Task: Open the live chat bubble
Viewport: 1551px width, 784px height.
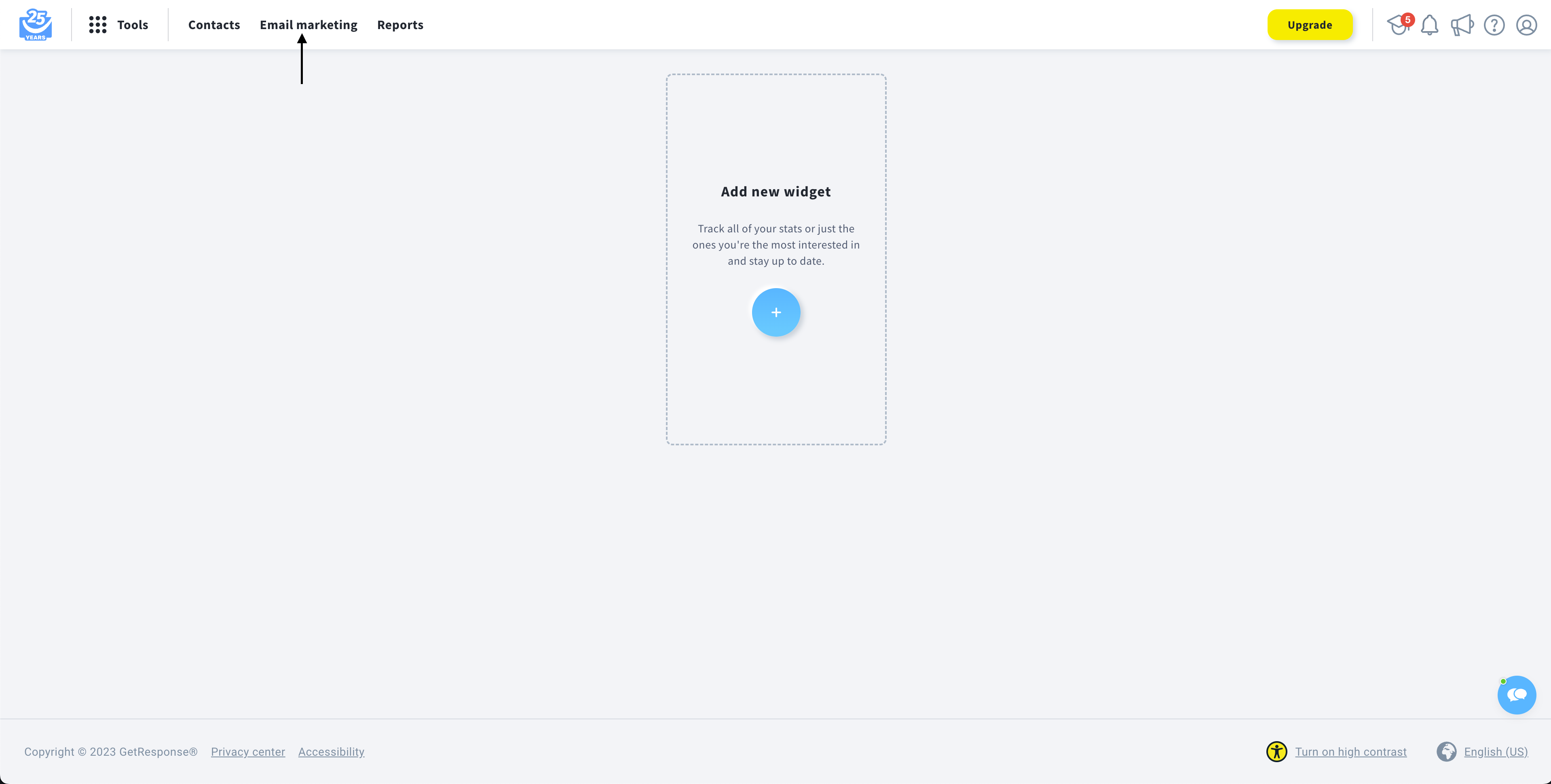Action: 1516,695
